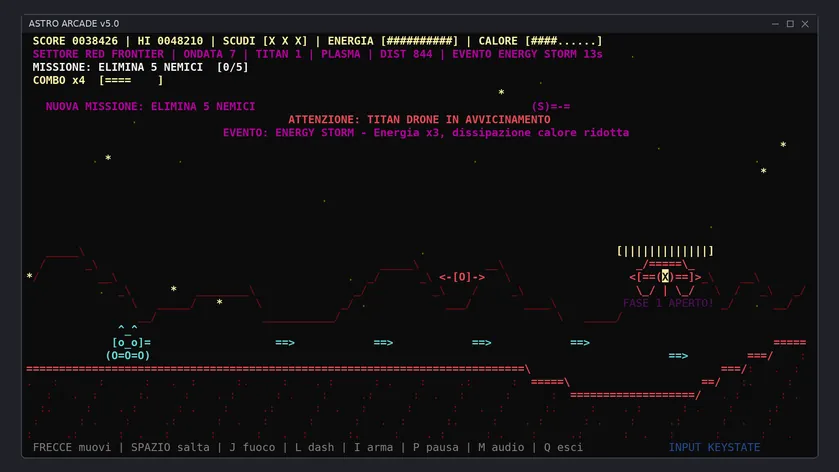Click the PLASMA weapon indicator

click(x=340, y=54)
